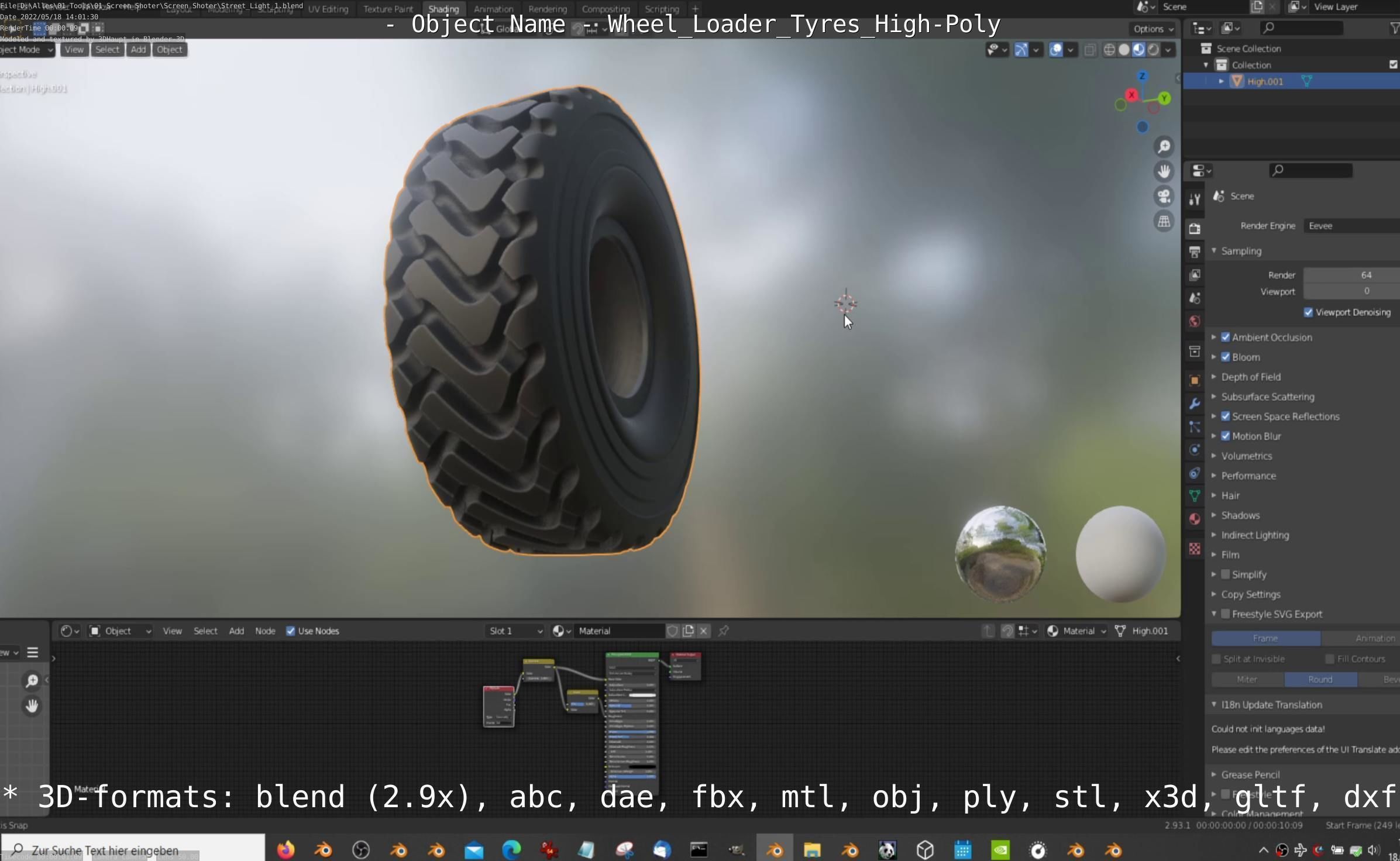Open Material properties tab
Viewport: 1400px width, 861px height.
1194,519
